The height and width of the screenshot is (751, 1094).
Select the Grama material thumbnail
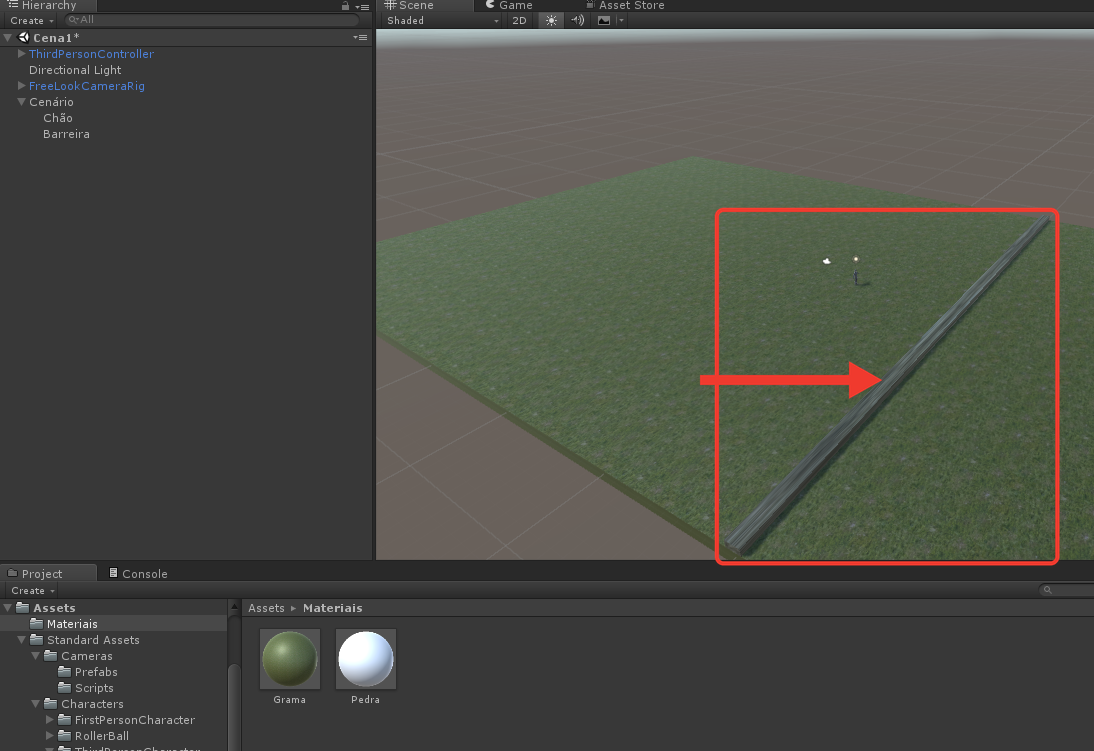tap(290, 659)
